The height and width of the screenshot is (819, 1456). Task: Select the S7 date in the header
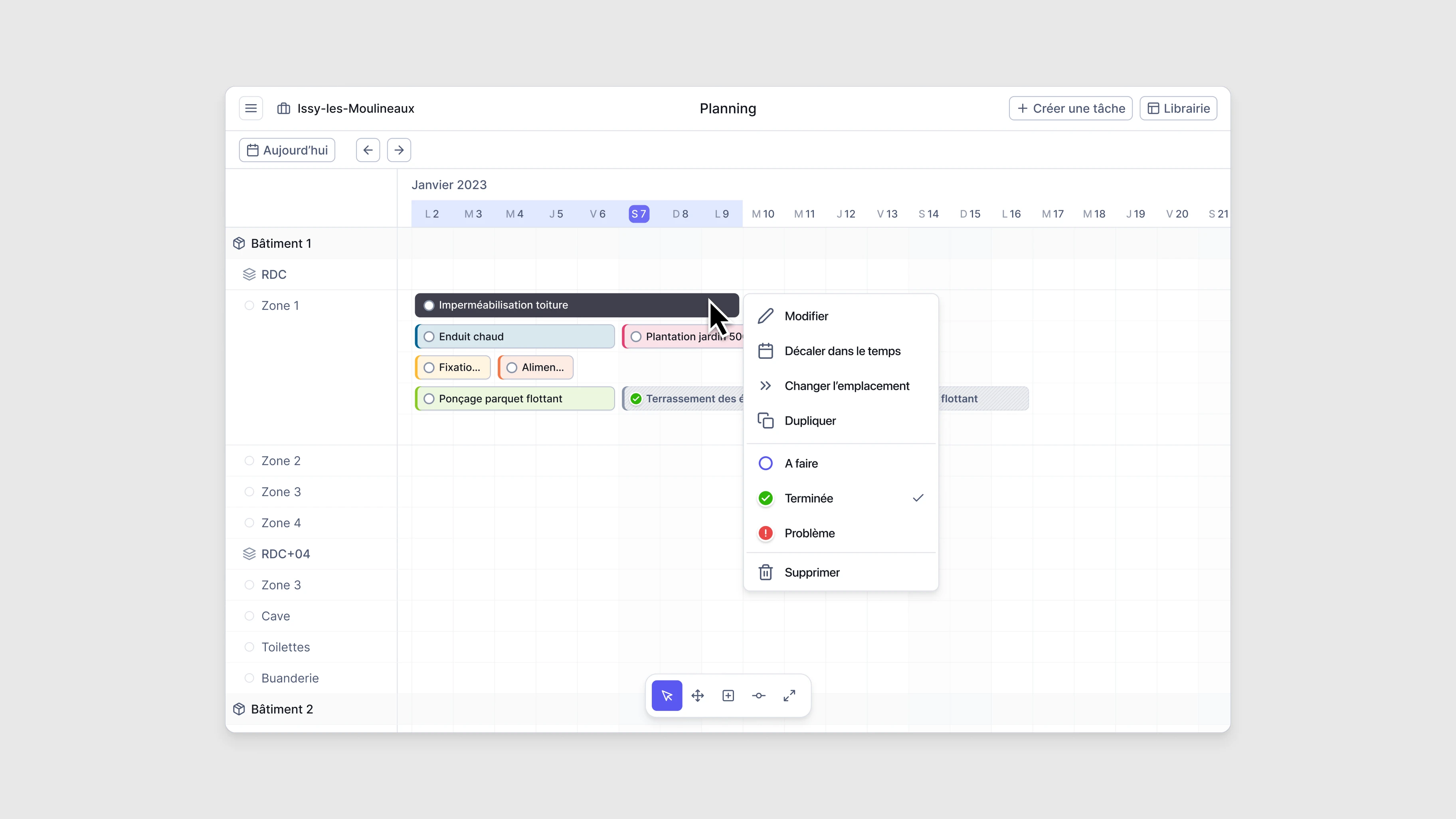point(639,214)
